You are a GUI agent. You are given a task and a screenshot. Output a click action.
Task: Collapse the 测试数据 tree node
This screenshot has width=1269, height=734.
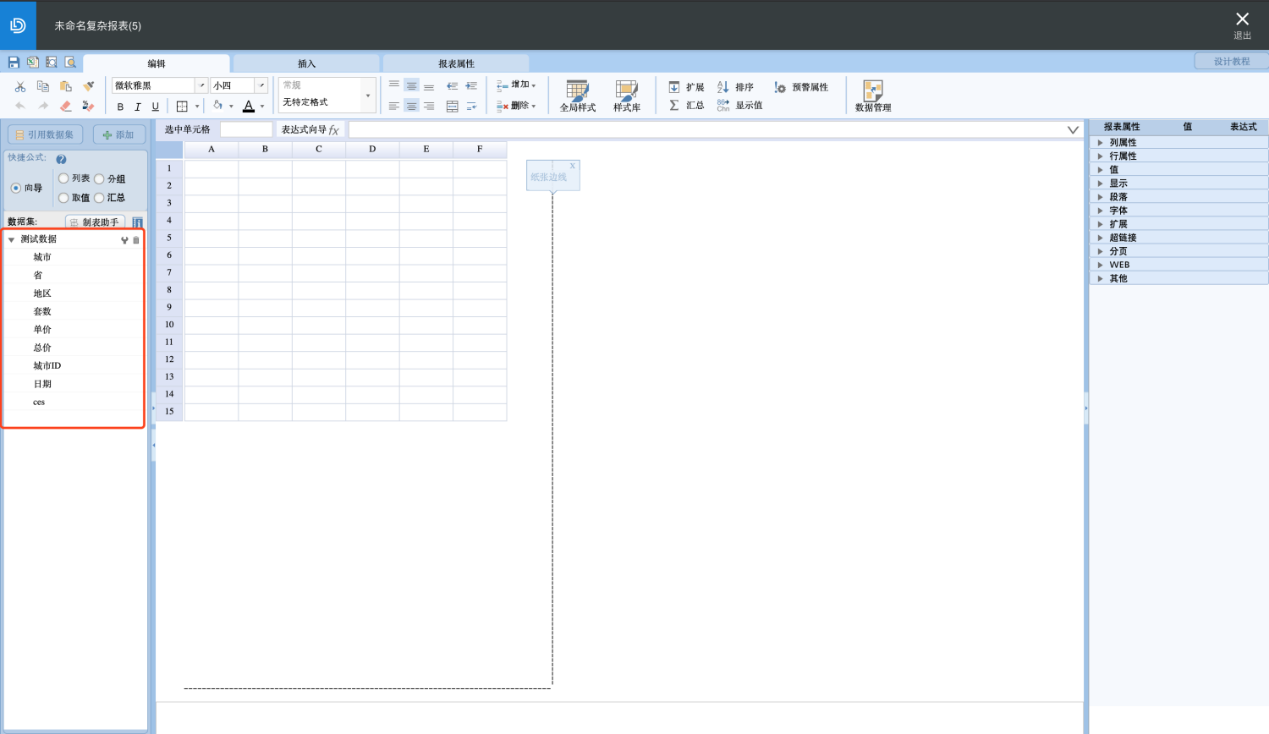(x=11, y=240)
